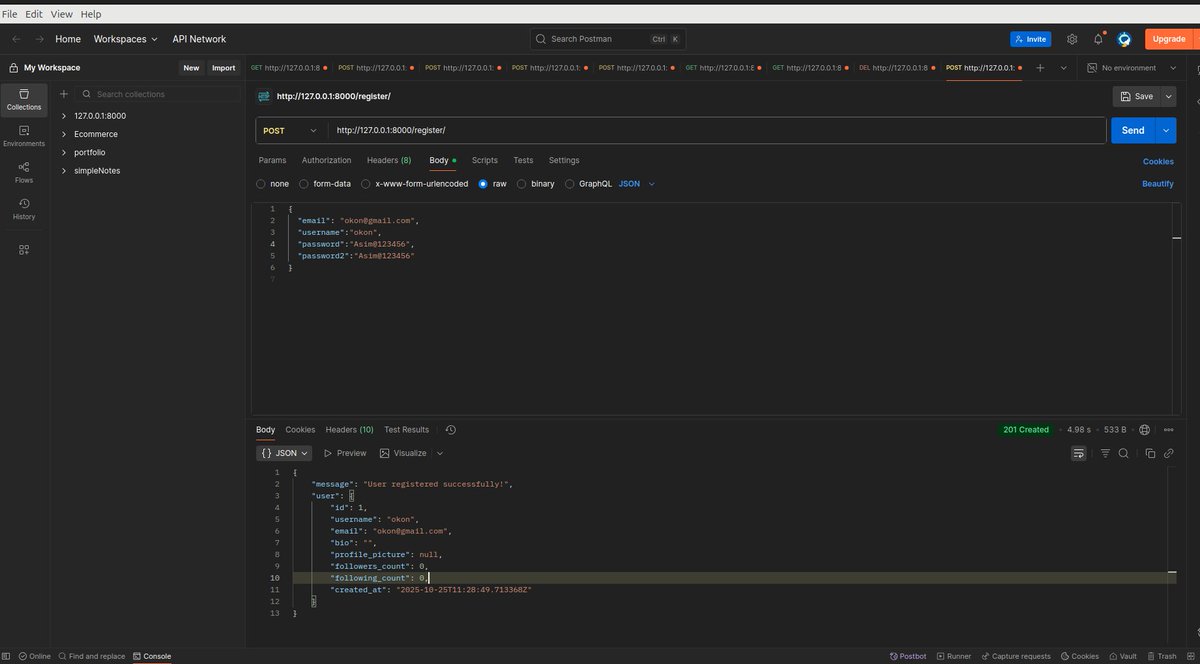This screenshot has height=664, width=1200.
Task: Open a new request tab with plus icon
Action: (x=1040, y=68)
